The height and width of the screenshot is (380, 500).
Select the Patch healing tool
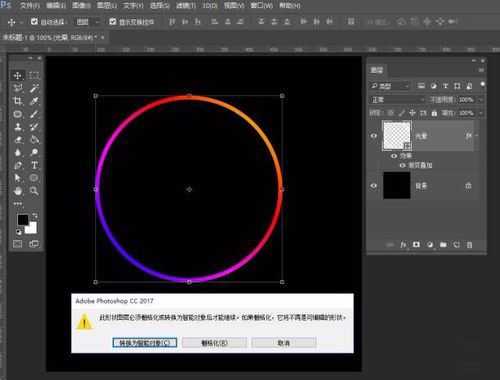[x=18, y=114]
